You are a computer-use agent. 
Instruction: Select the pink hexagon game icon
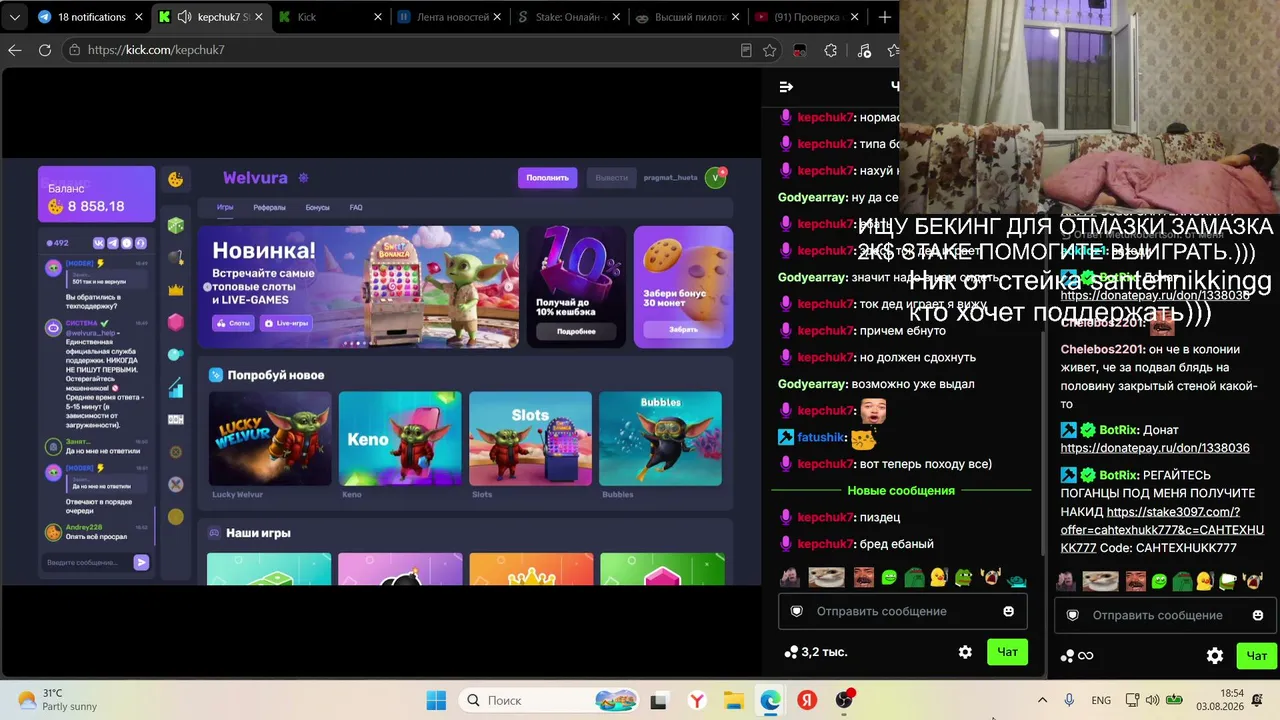tap(176, 322)
